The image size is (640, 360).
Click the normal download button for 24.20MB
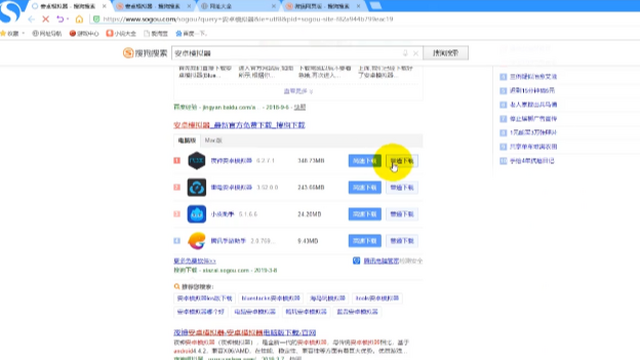[x=402, y=214]
